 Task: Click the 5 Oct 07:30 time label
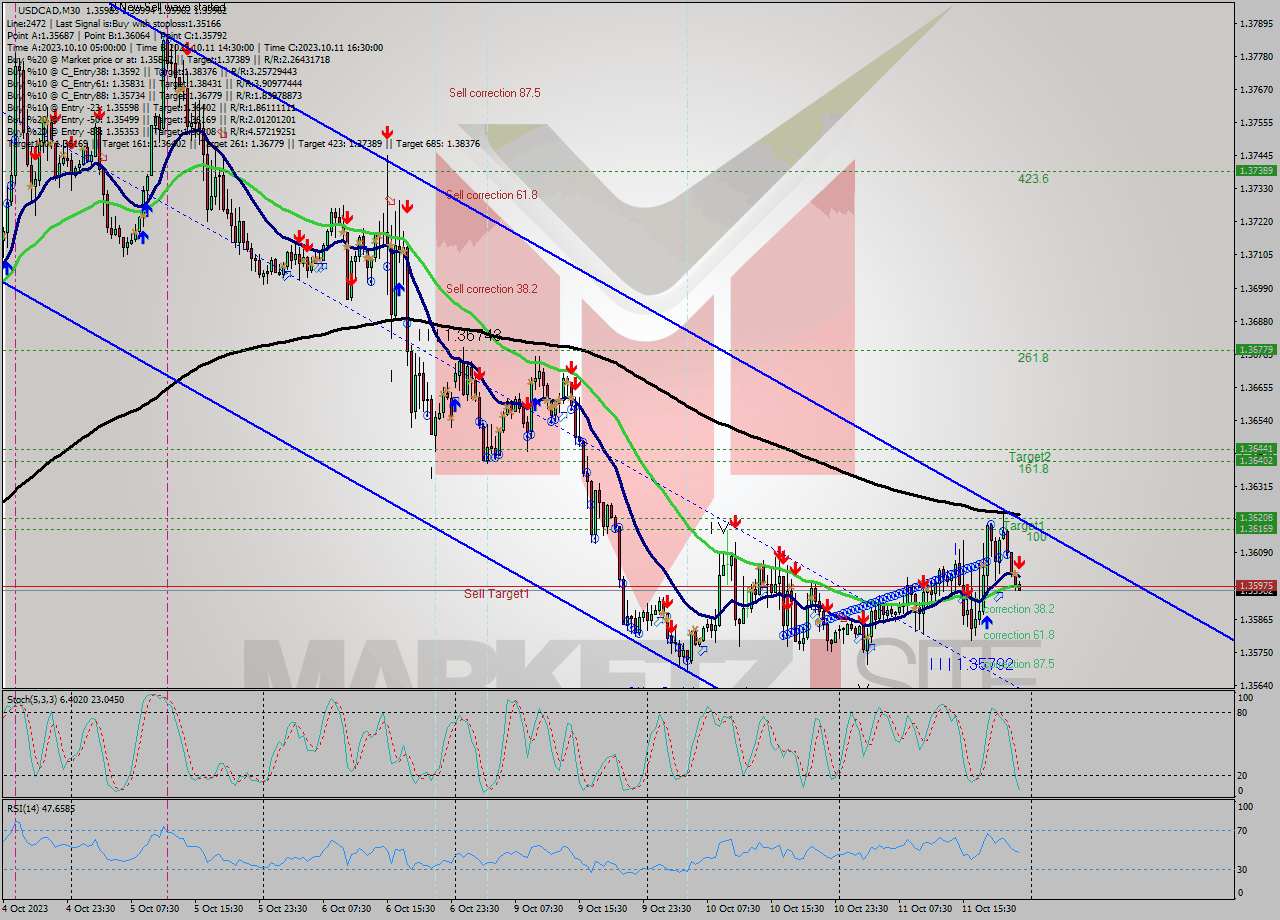tap(156, 909)
